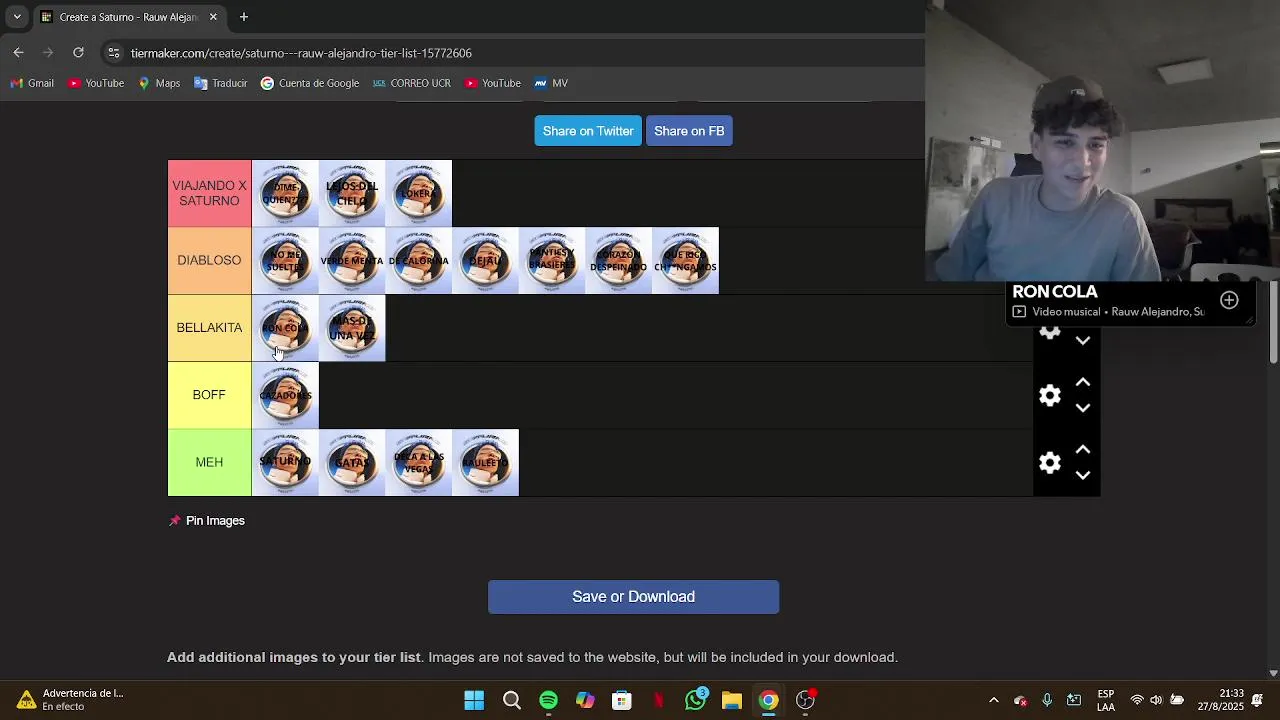Click the BELLAKITA tier label

pos(209,328)
